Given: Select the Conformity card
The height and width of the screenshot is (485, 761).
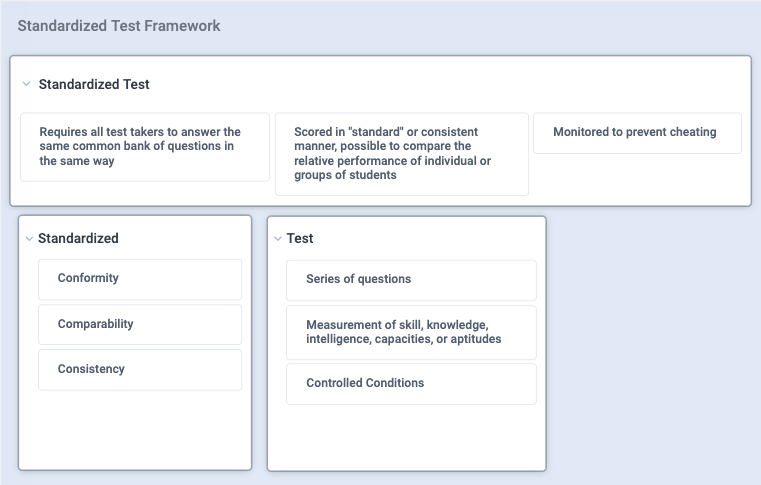Looking at the screenshot, I should tap(140, 279).
